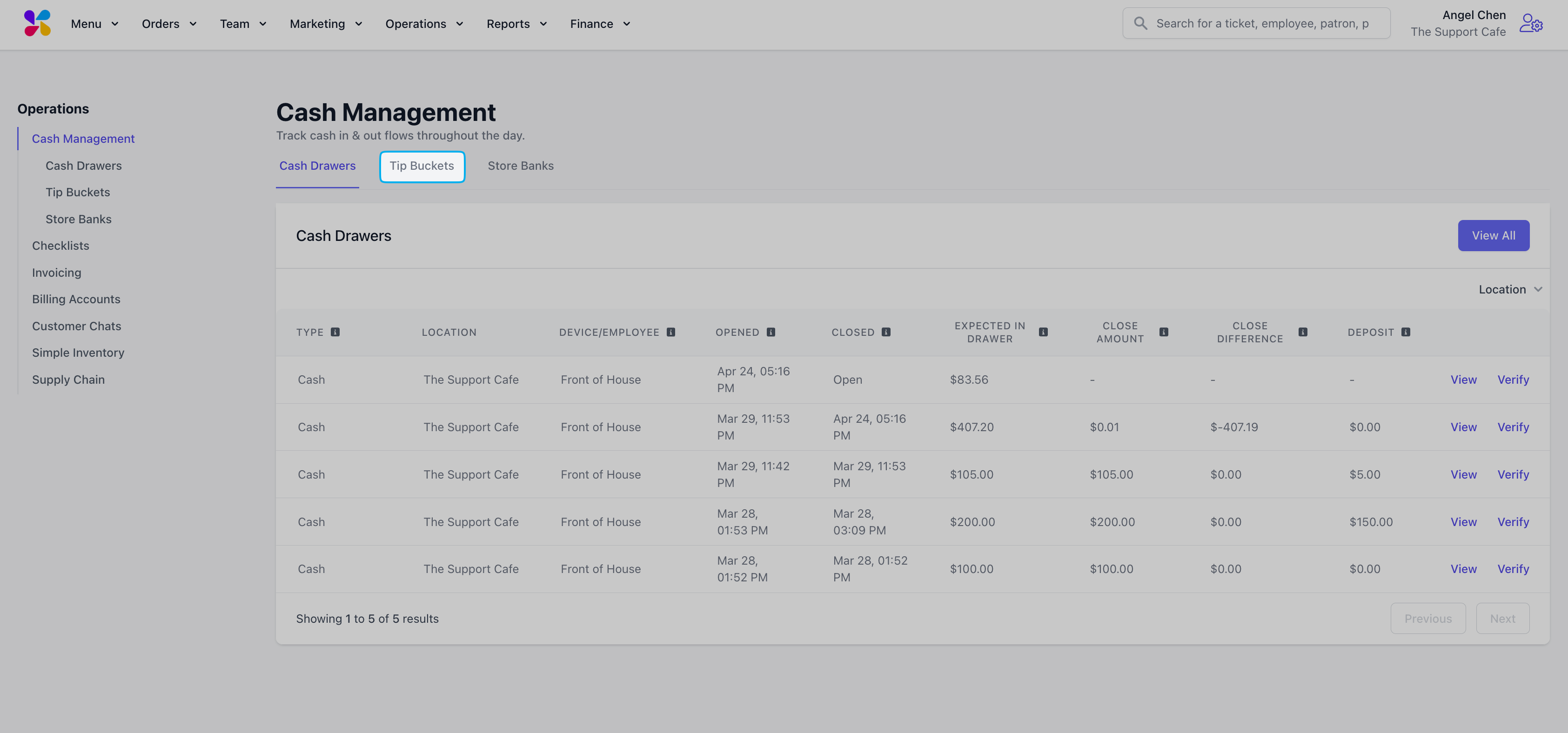Open the Finance menu dropdown
This screenshot has width=1568, height=733.
[x=600, y=24]
